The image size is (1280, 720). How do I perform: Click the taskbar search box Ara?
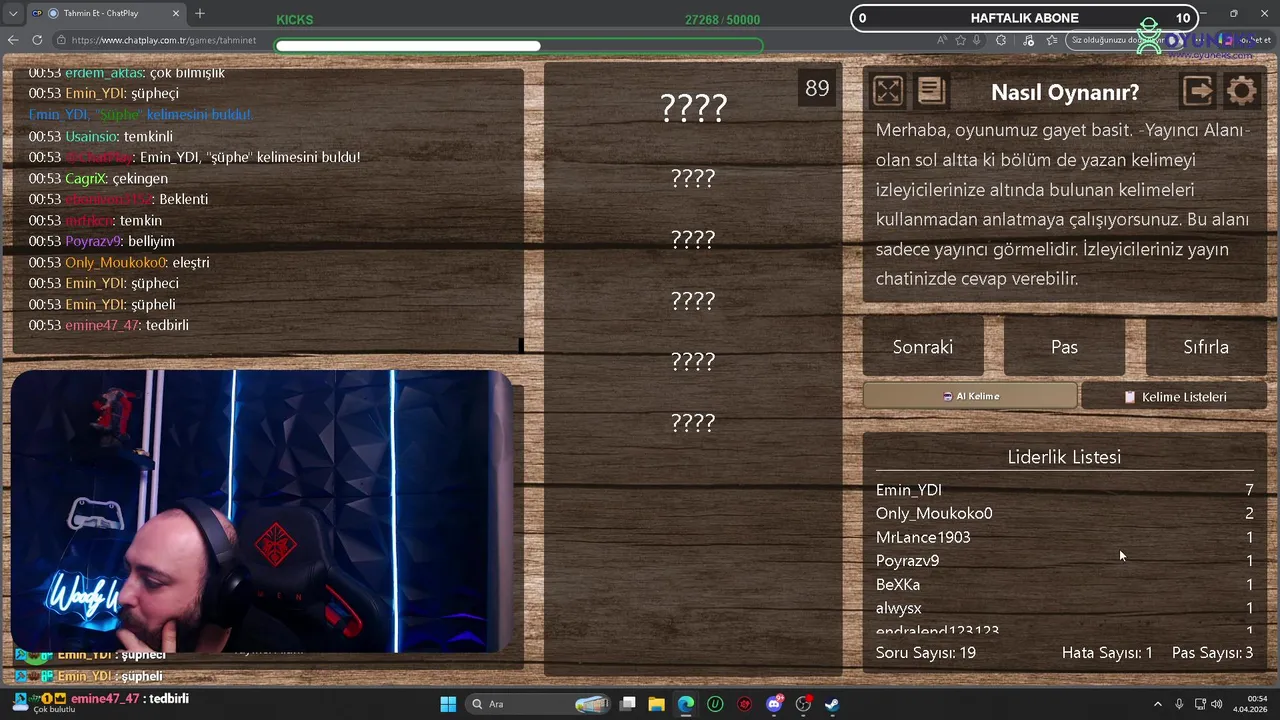tap(540, 704)
